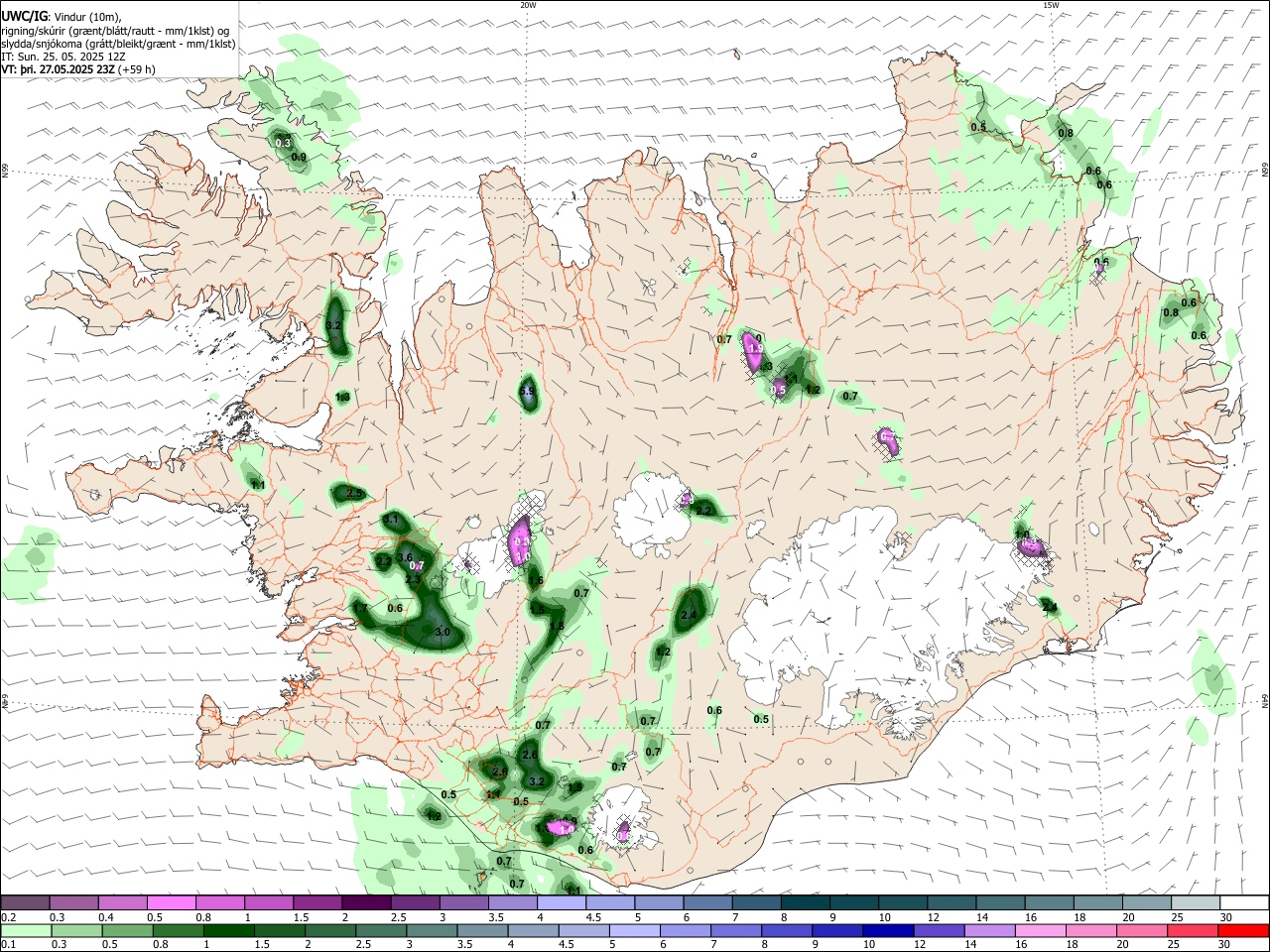Click the bright red swatch ending the rain scale
Screen dimensions: 1270x952
[x=1242, y=929]
